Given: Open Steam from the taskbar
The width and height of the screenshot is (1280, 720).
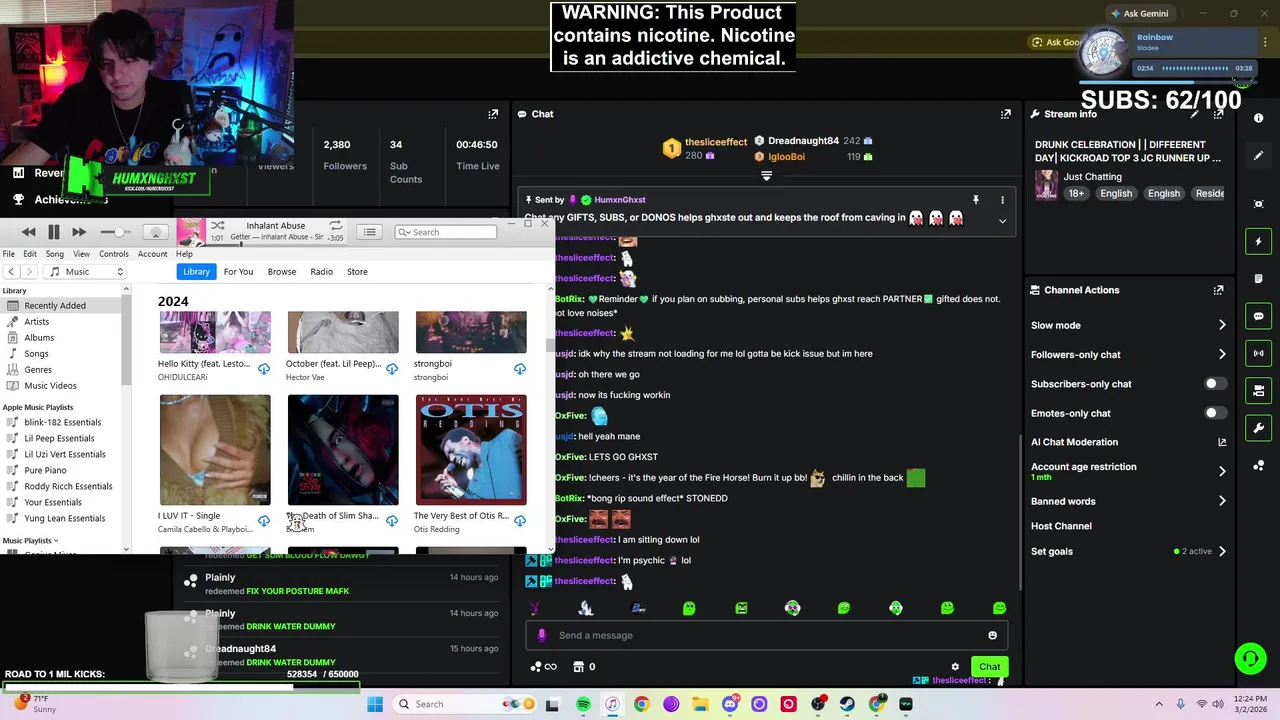Looking at the screenshot, I should (847, 704).
